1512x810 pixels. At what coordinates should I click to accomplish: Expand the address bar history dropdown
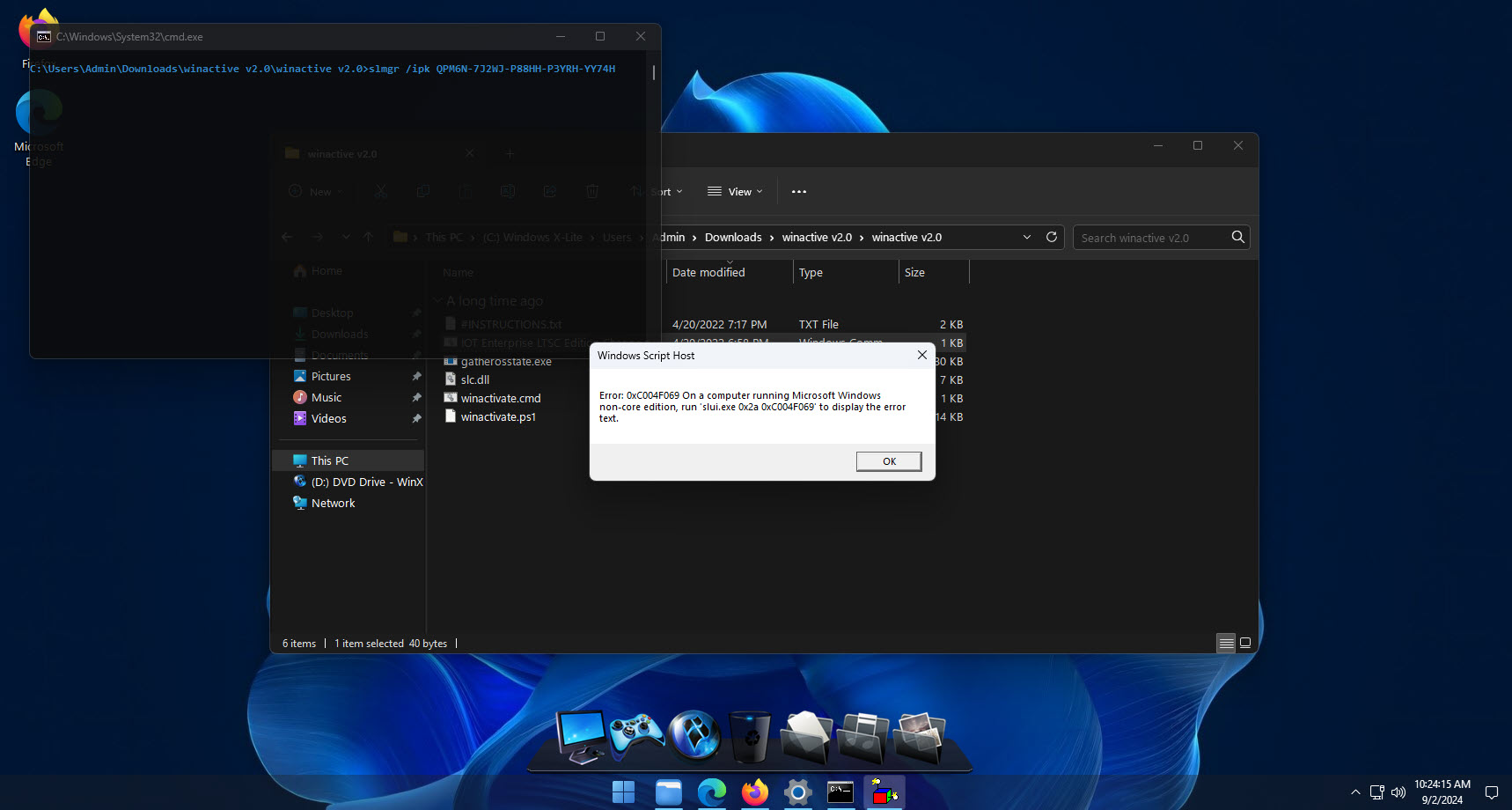(x=1026, y=238)
